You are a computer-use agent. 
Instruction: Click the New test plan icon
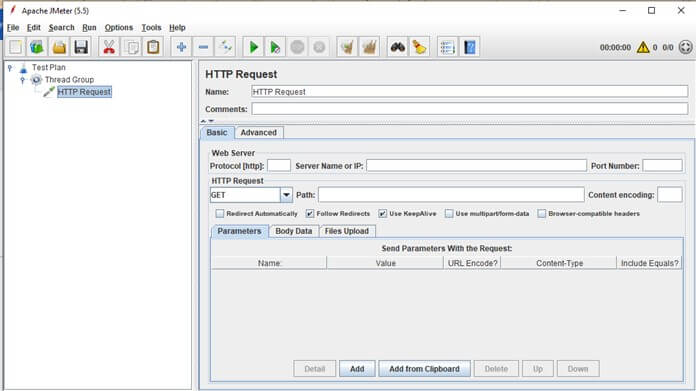click(15, 47)
